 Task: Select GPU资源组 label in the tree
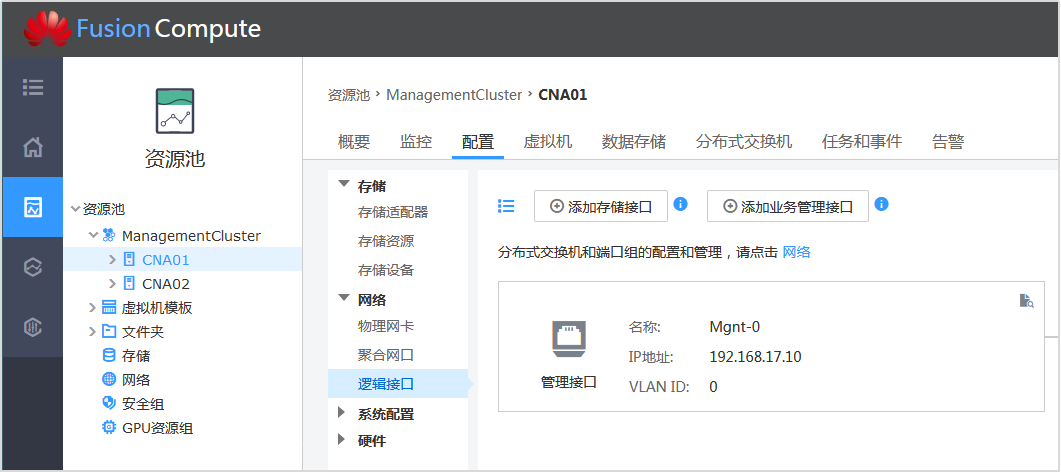(158, 427)
